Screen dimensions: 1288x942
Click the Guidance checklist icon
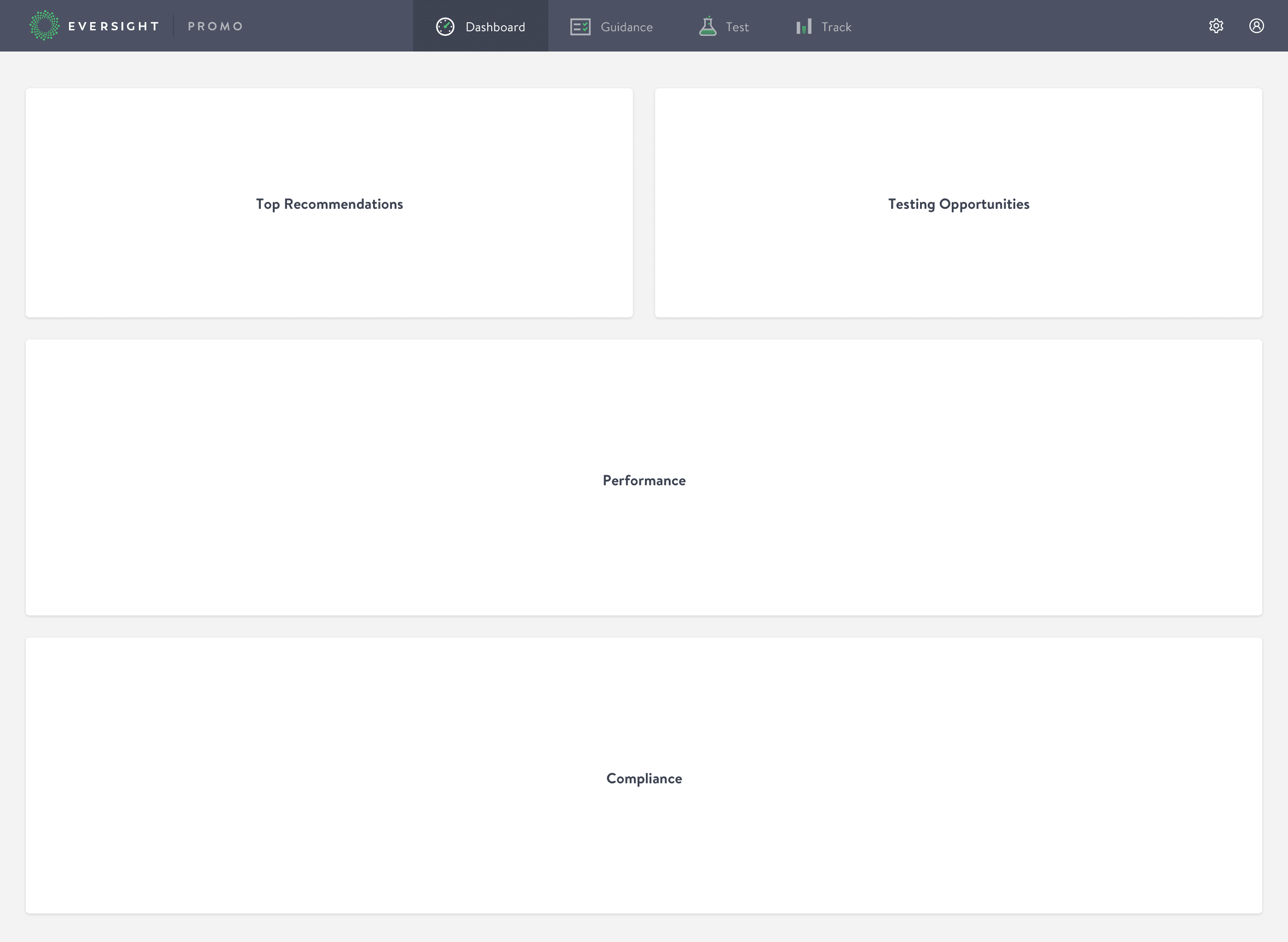(581, 27)
